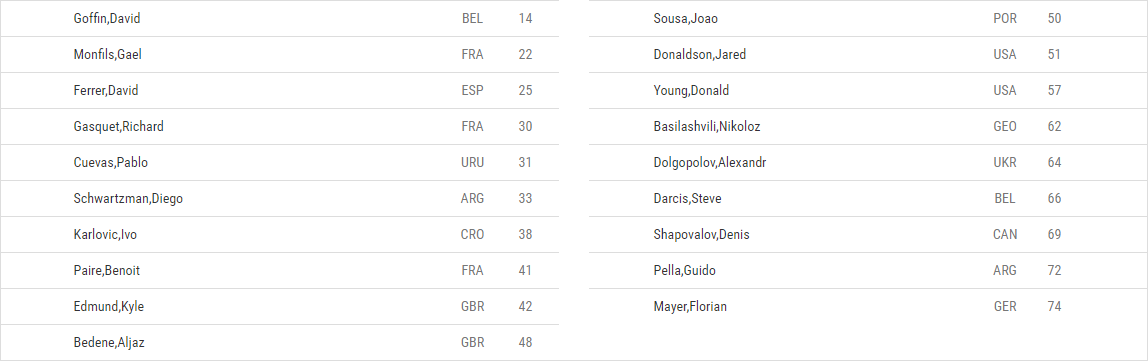Image resolution: width=1148 pixels, height=361 pixels.
Task: Click Donaldson,Jared in the list
Action: 700,55
